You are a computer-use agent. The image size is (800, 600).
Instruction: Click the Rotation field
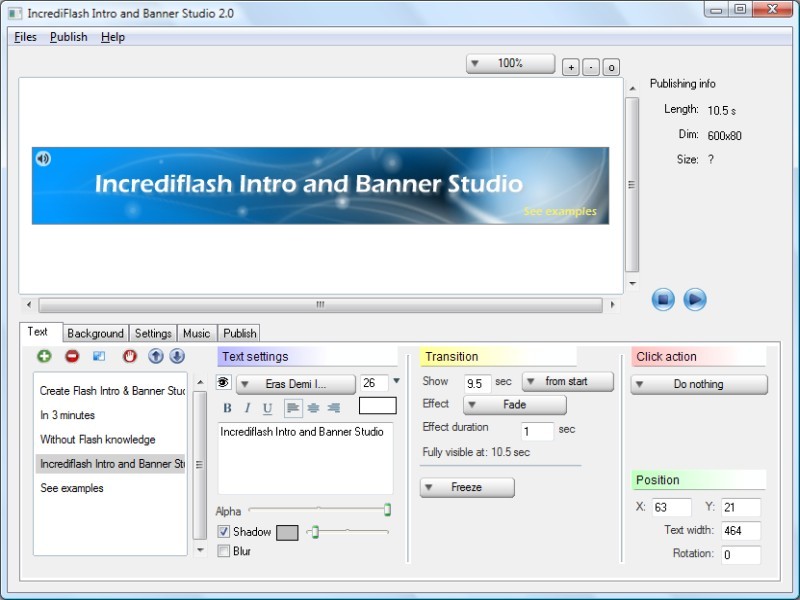tap(741, 555)
